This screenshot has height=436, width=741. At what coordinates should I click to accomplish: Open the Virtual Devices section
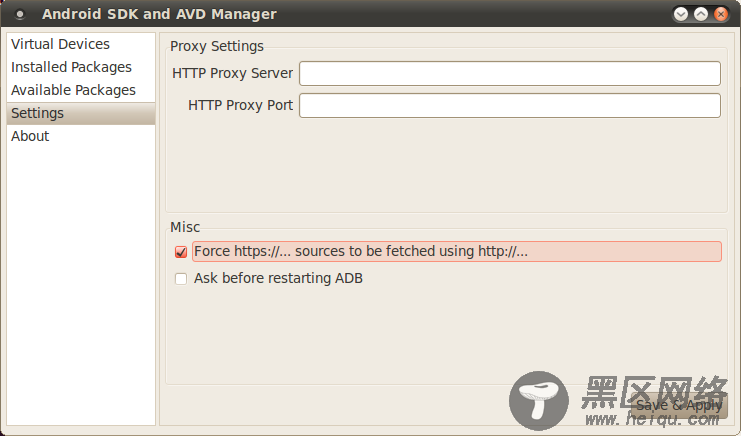pyautogui.click(x=81, y=44)
